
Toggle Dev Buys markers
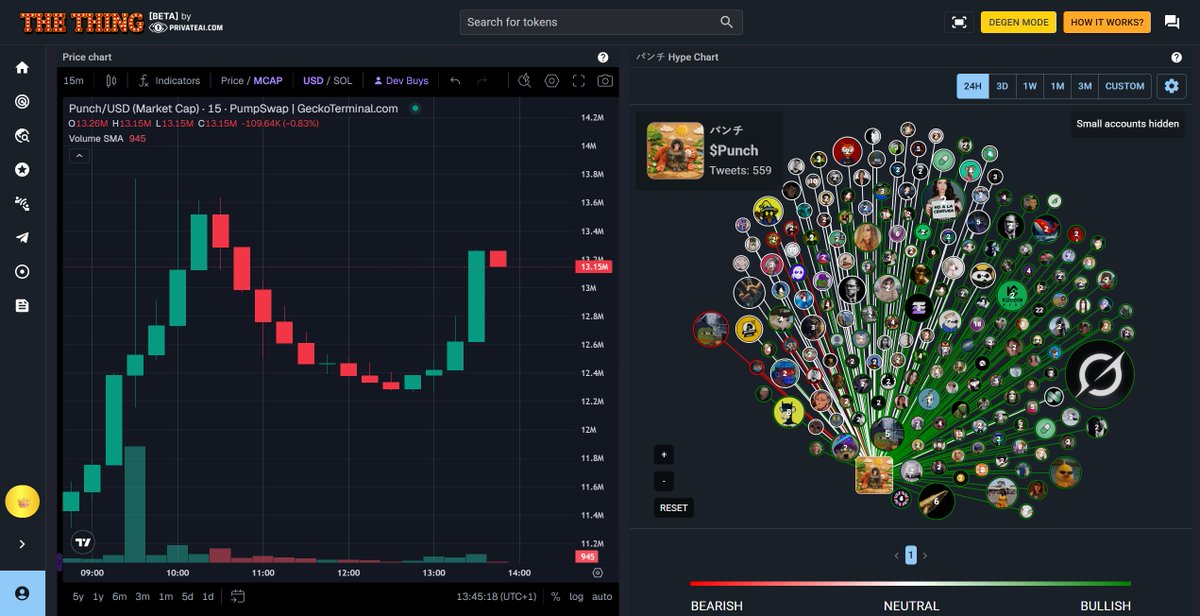[400, 81]
